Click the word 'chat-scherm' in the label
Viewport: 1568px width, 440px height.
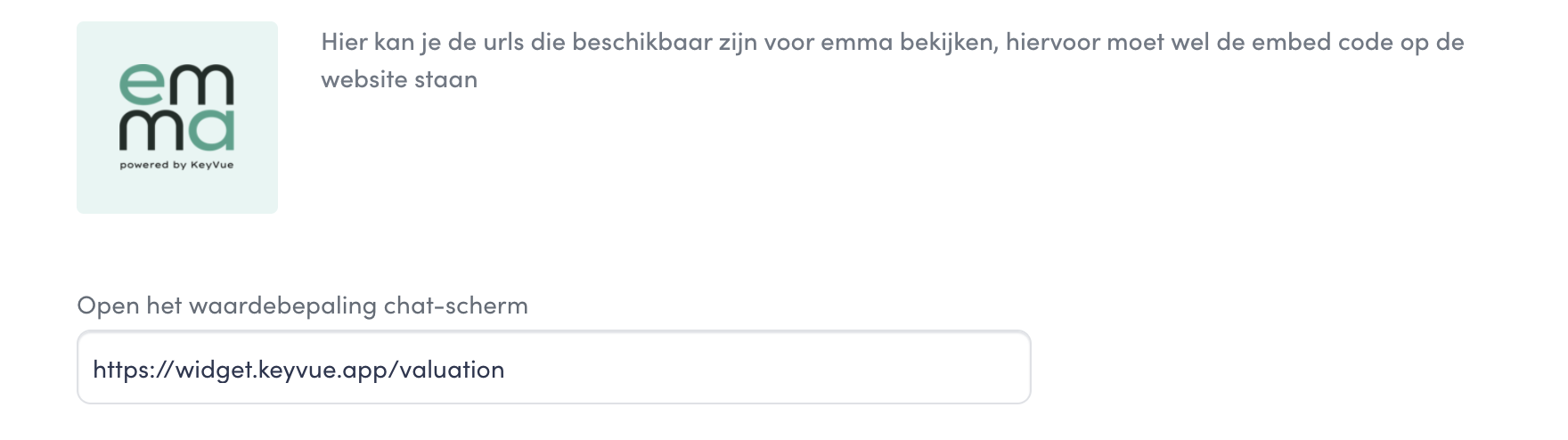pyautogui.click(x=456, y=306)
